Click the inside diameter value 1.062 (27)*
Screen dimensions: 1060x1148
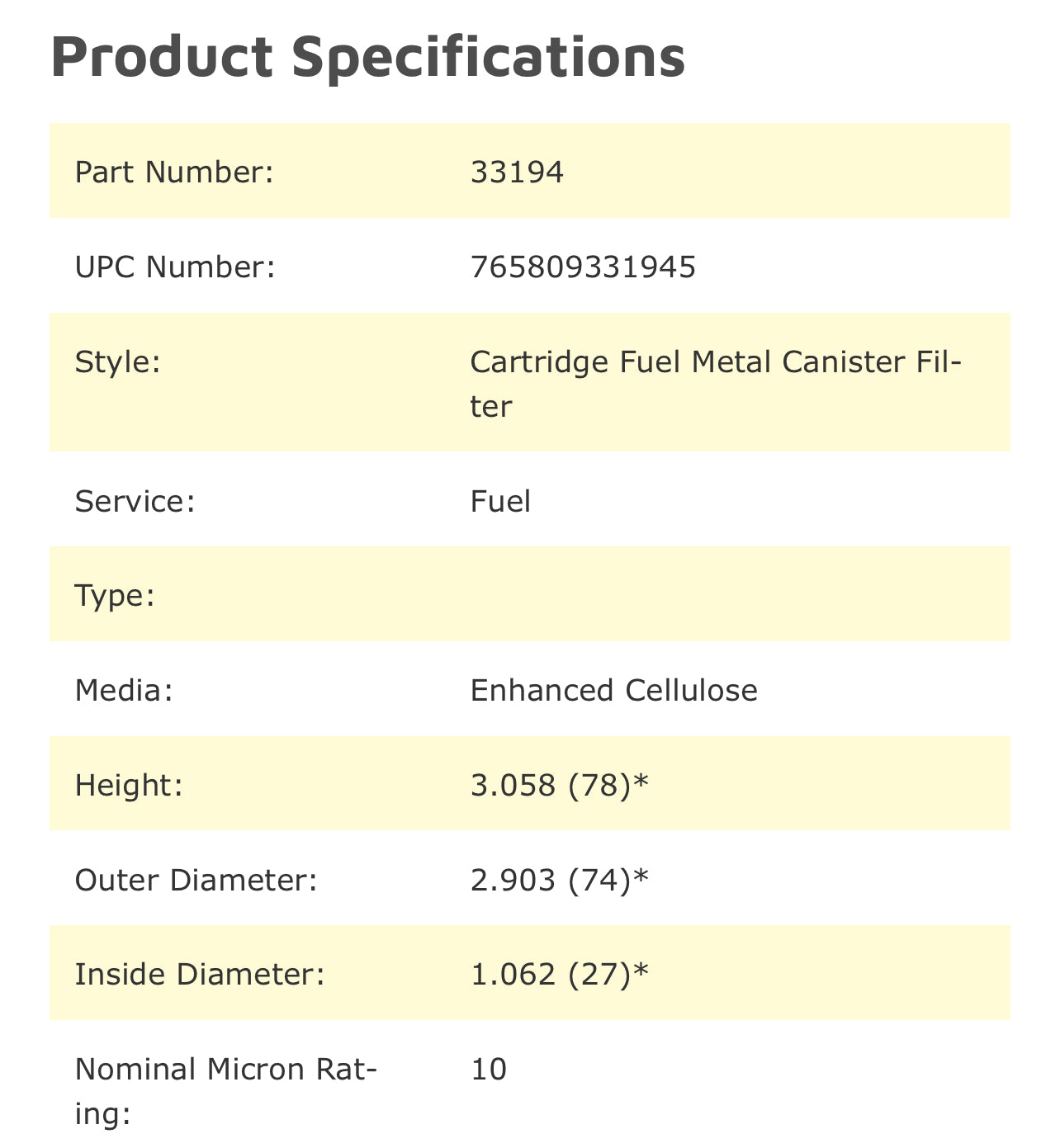tap(560, 975)
